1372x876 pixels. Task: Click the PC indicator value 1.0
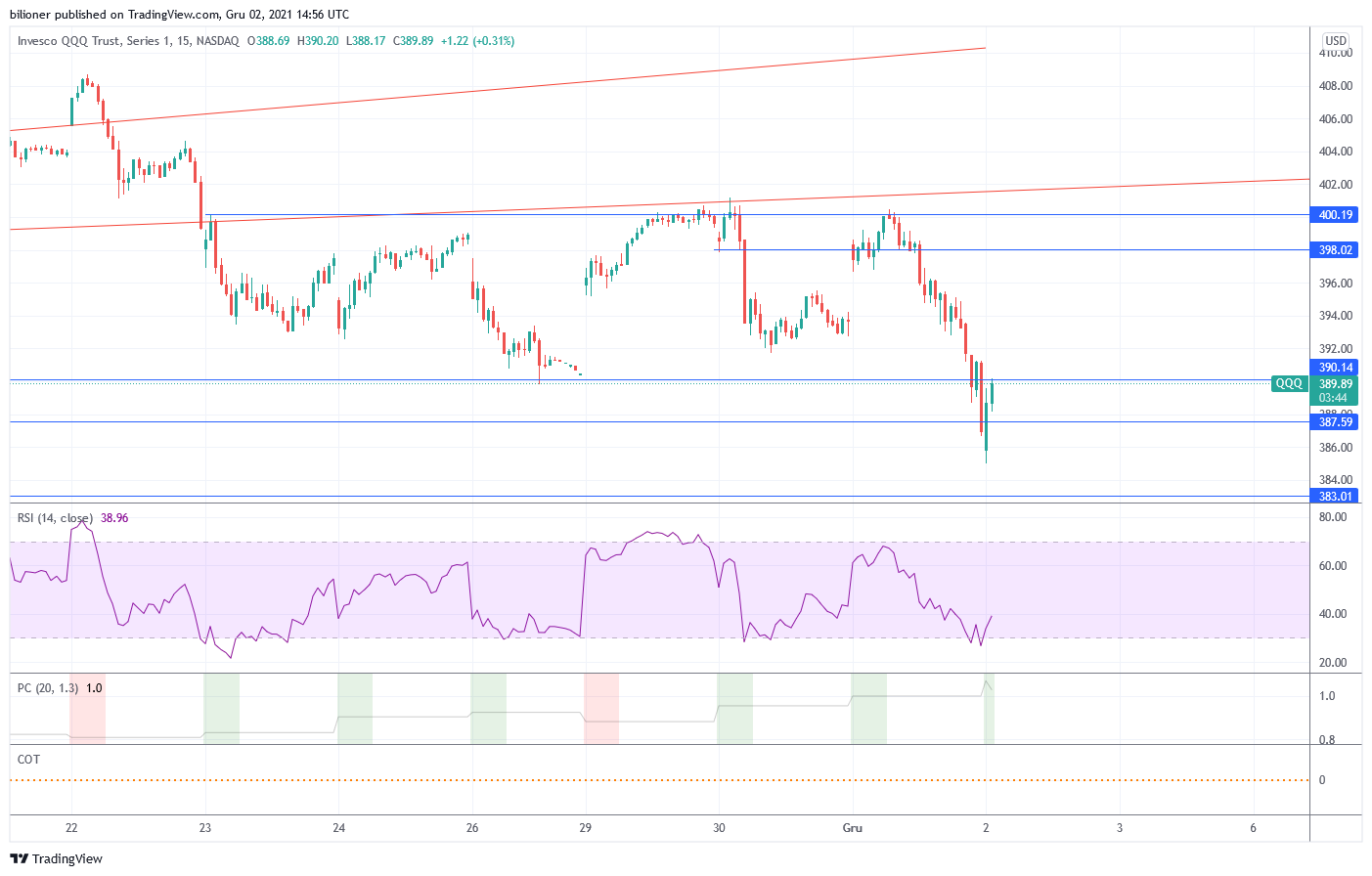94,688
